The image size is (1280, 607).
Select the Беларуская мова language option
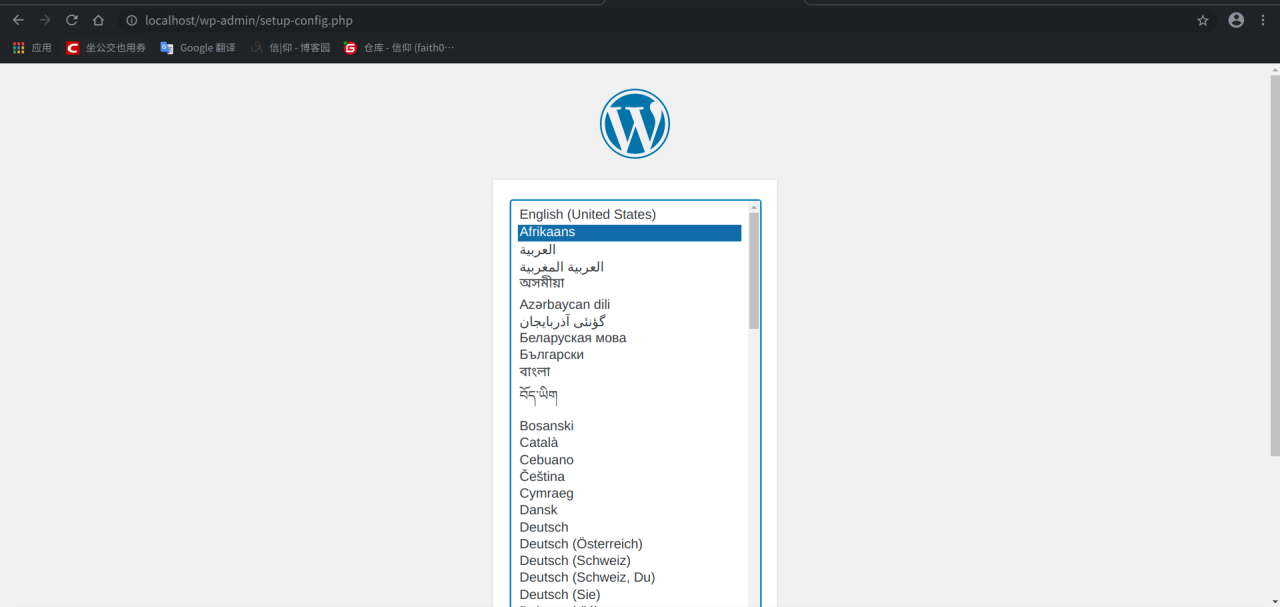[573, 337]
